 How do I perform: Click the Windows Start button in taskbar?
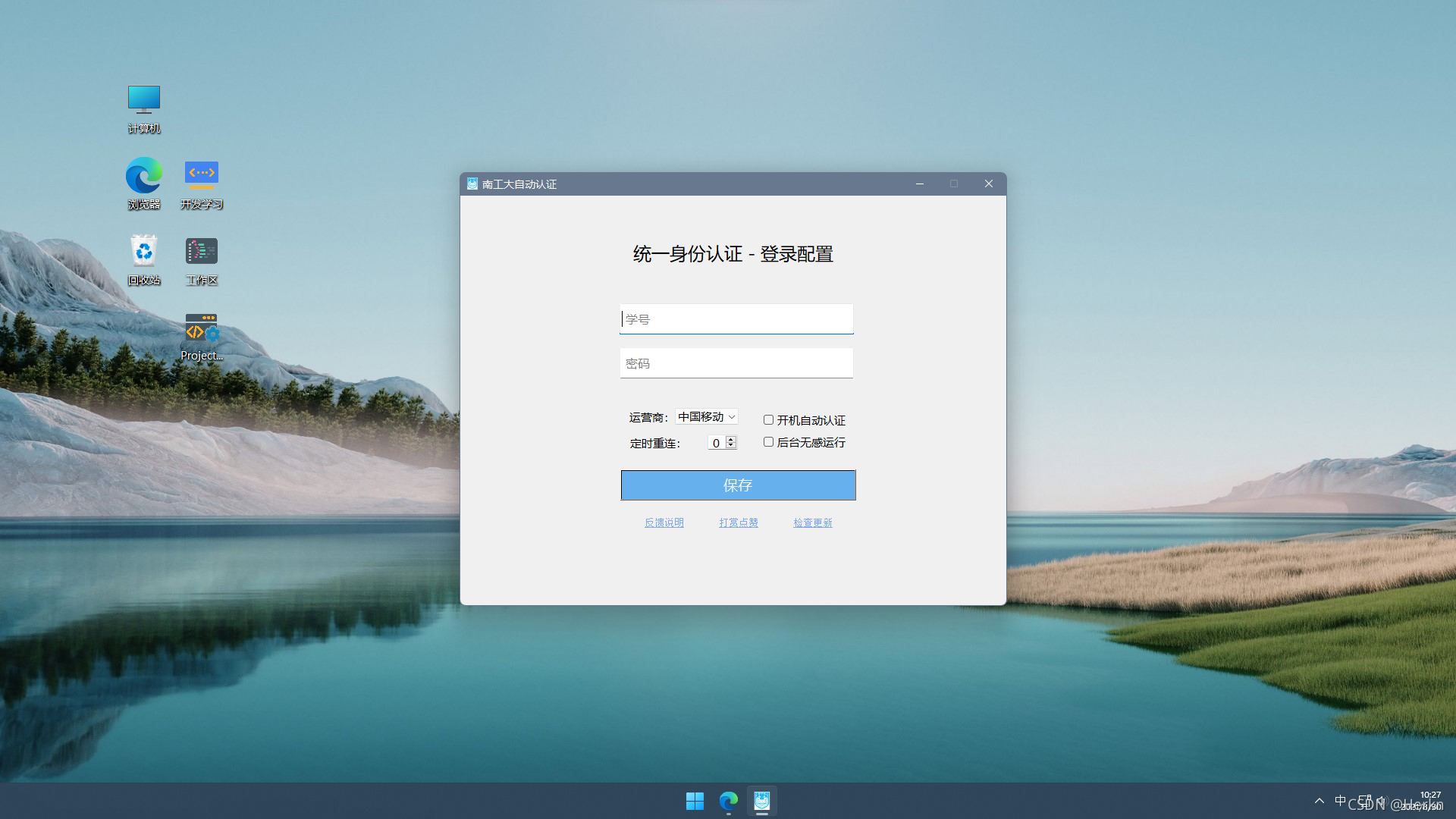click(695, 801)
